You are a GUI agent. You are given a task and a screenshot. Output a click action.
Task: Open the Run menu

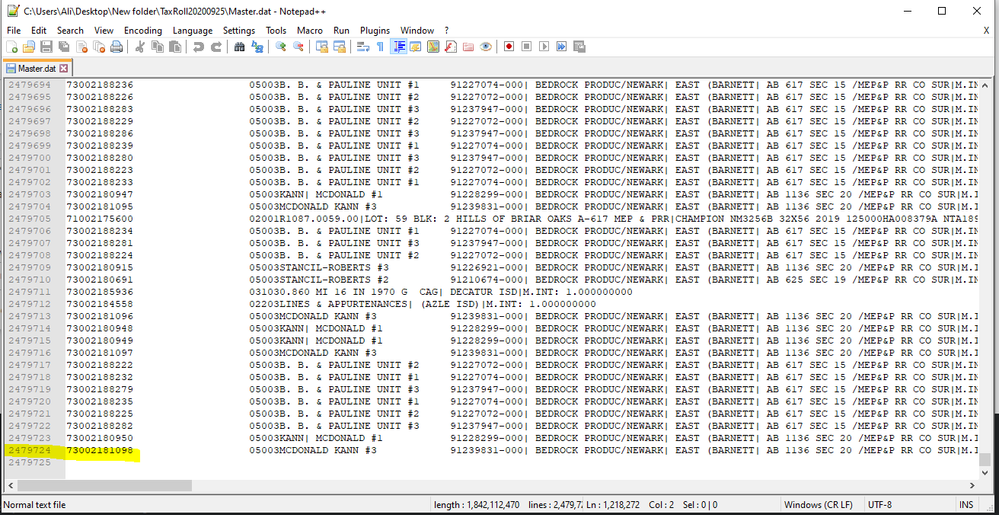pos(341,30)
